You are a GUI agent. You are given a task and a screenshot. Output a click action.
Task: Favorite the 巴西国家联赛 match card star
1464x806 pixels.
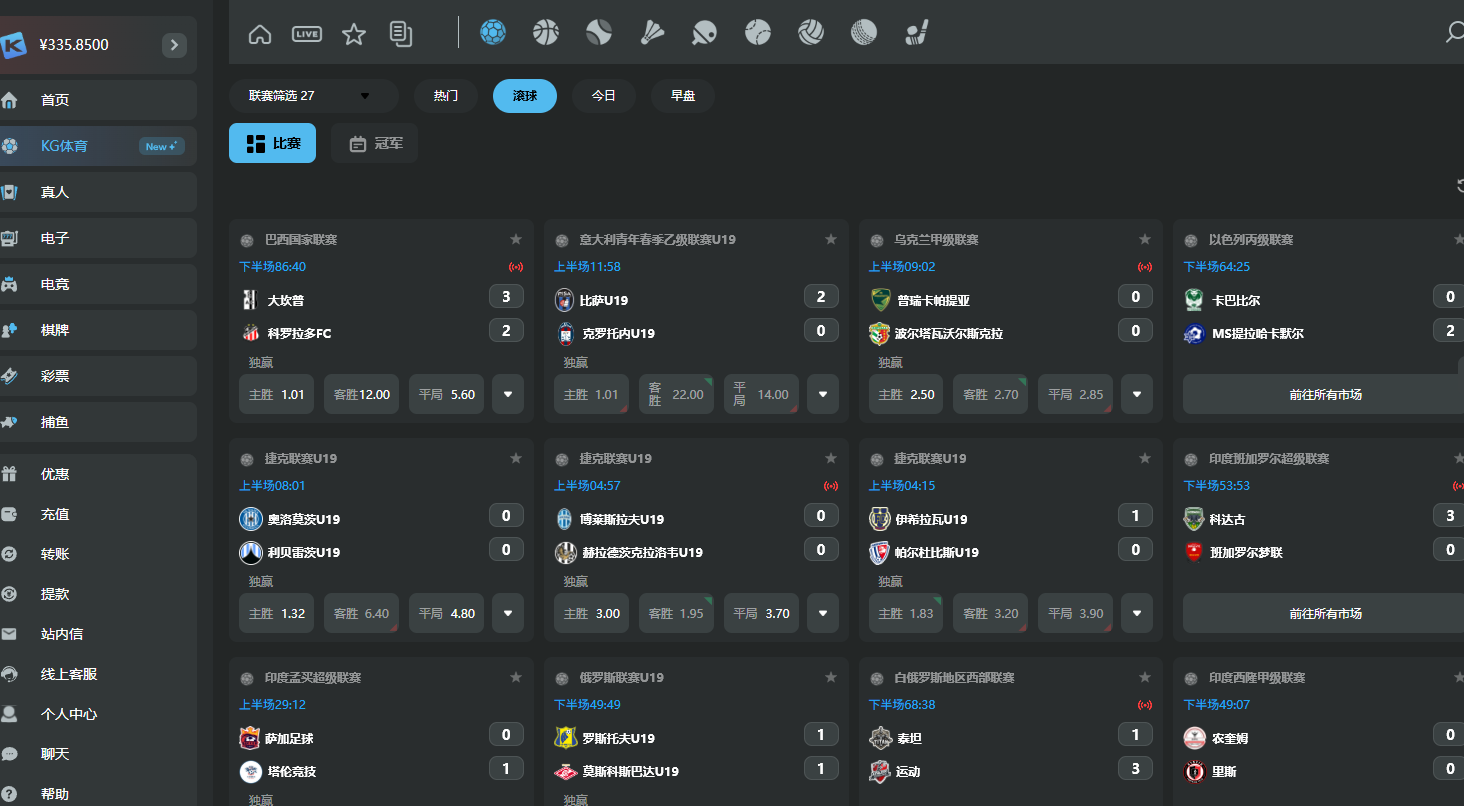(x=516, y=240)
